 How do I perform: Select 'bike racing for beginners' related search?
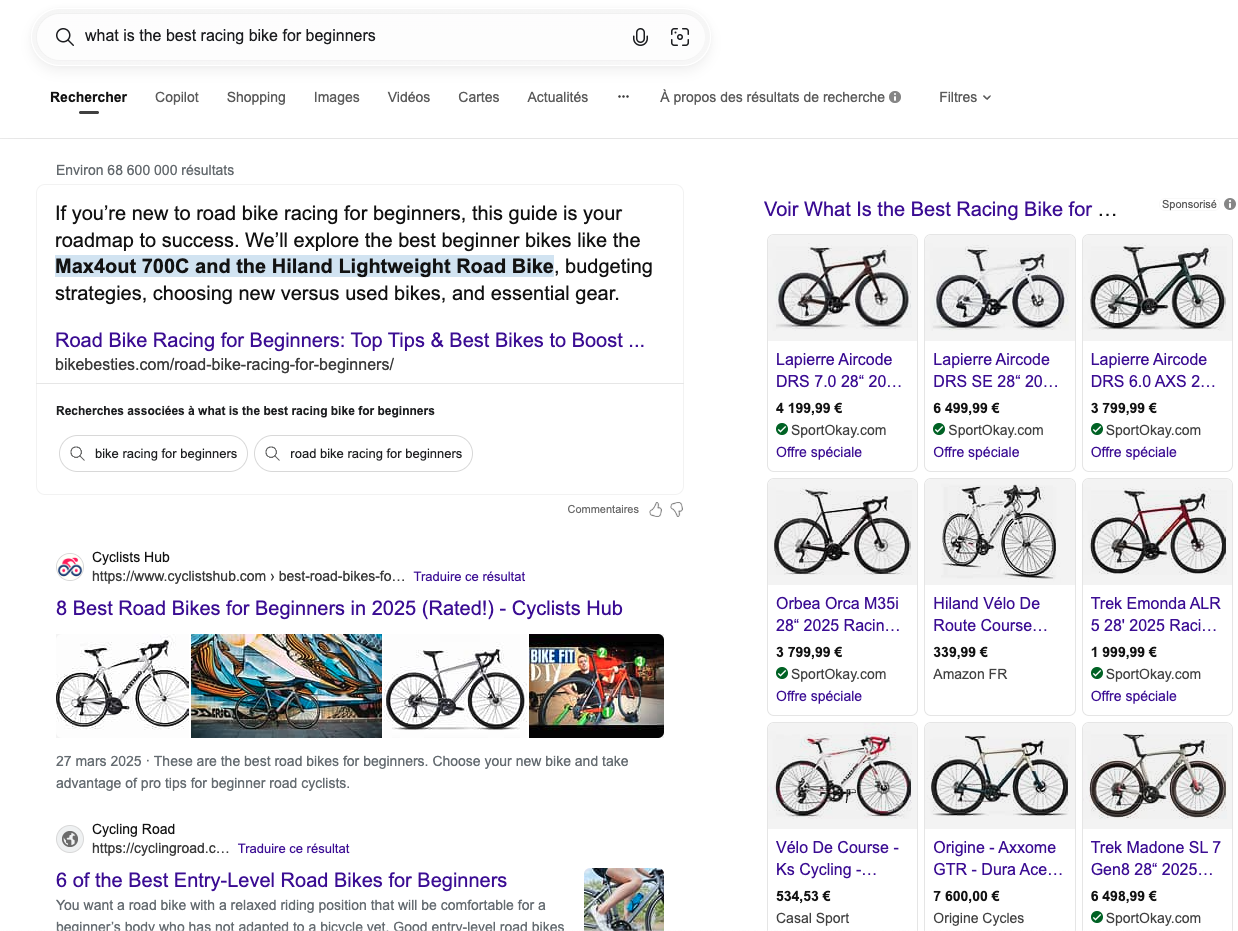point(153,453)
